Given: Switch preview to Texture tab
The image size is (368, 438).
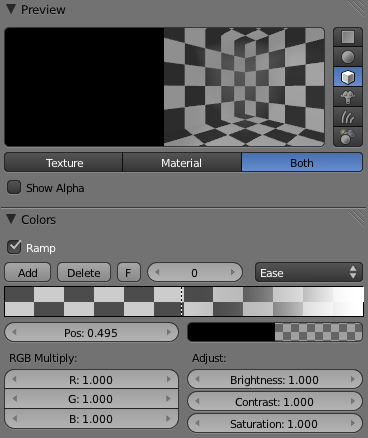Looking at the screenshot, I should click(63, 163).
